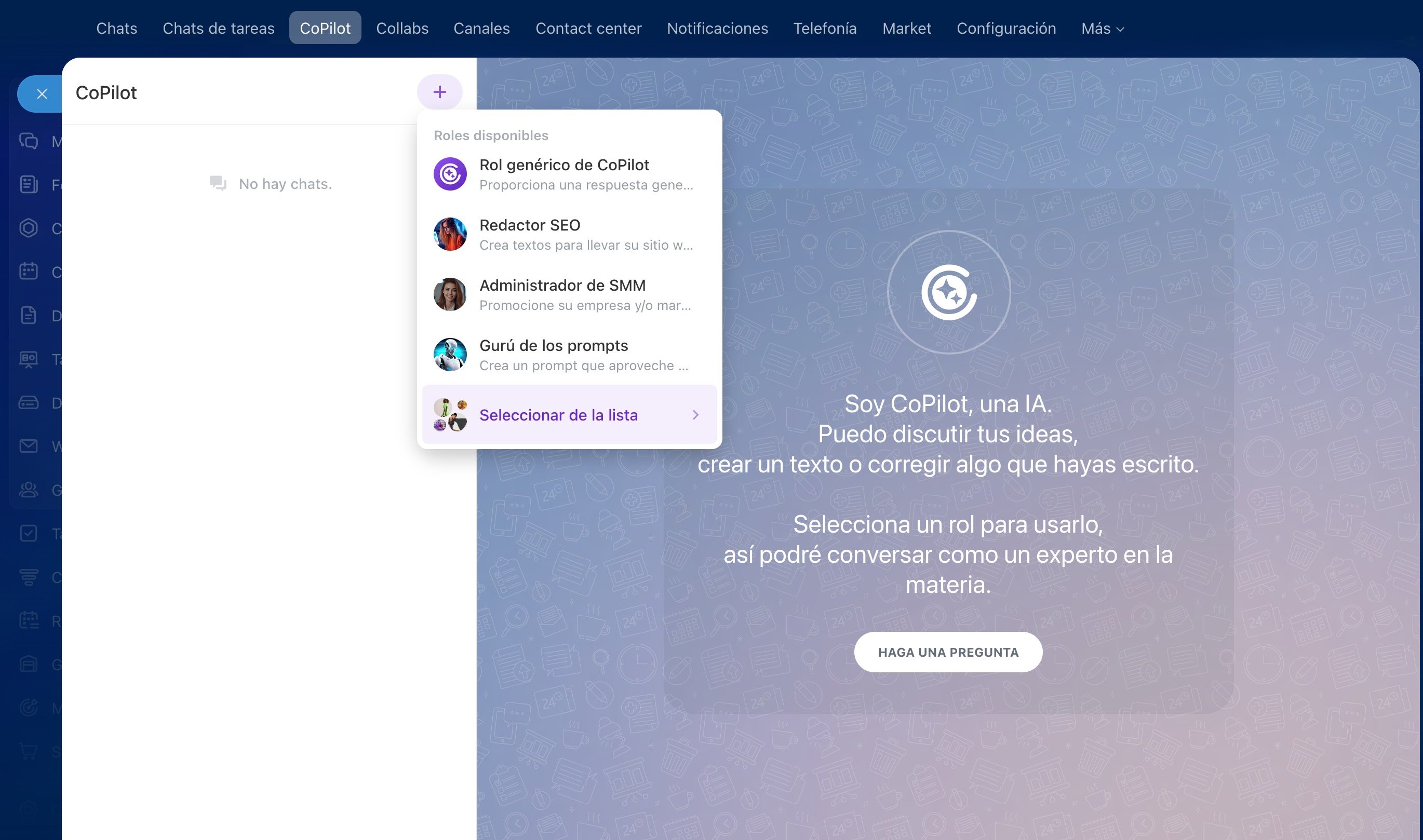Click the purple plus new chat button
This screenshot has height=840, width=1423.
pyautogui.click(x=439, y=92)
